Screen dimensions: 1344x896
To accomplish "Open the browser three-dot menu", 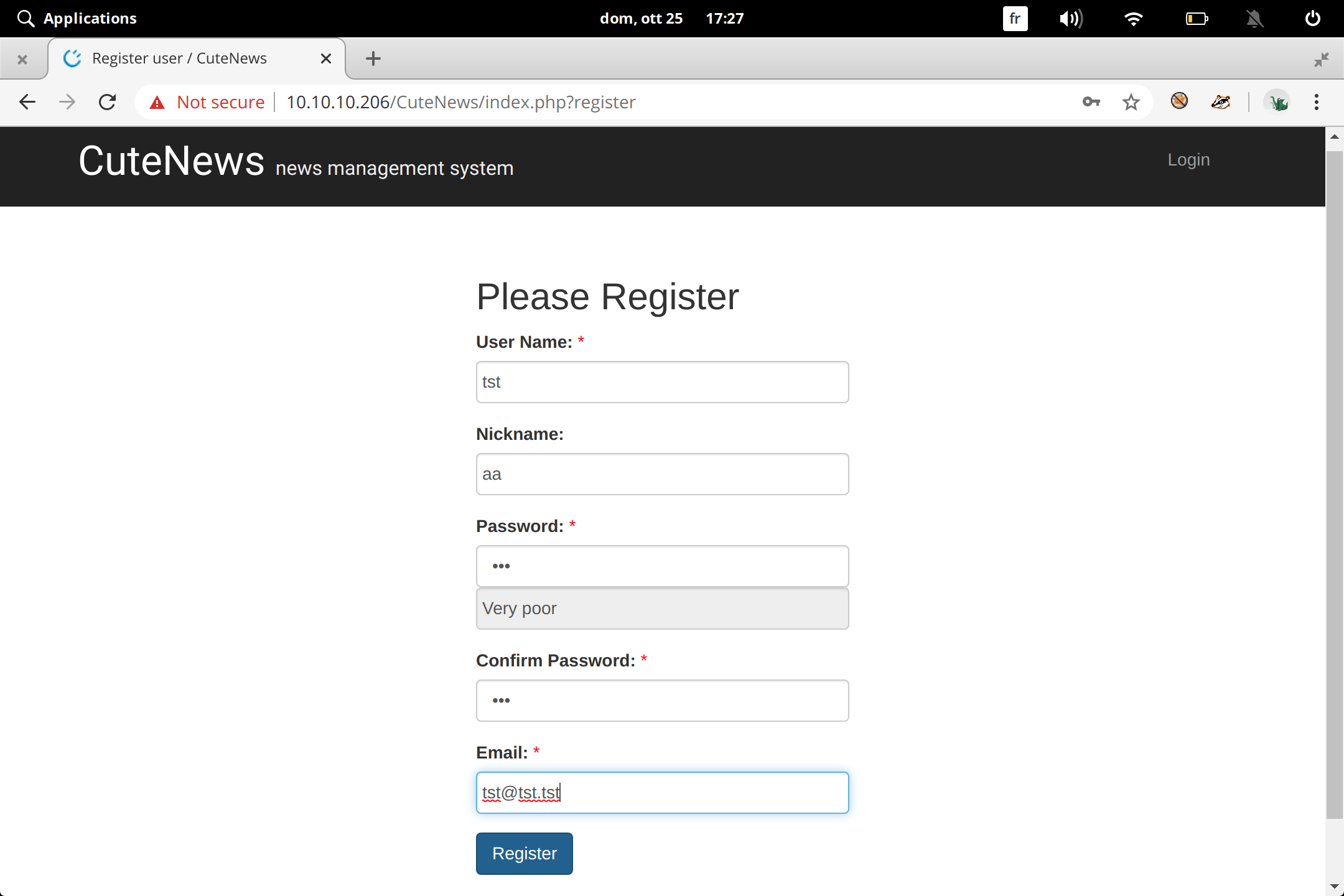I will 1316,102.
